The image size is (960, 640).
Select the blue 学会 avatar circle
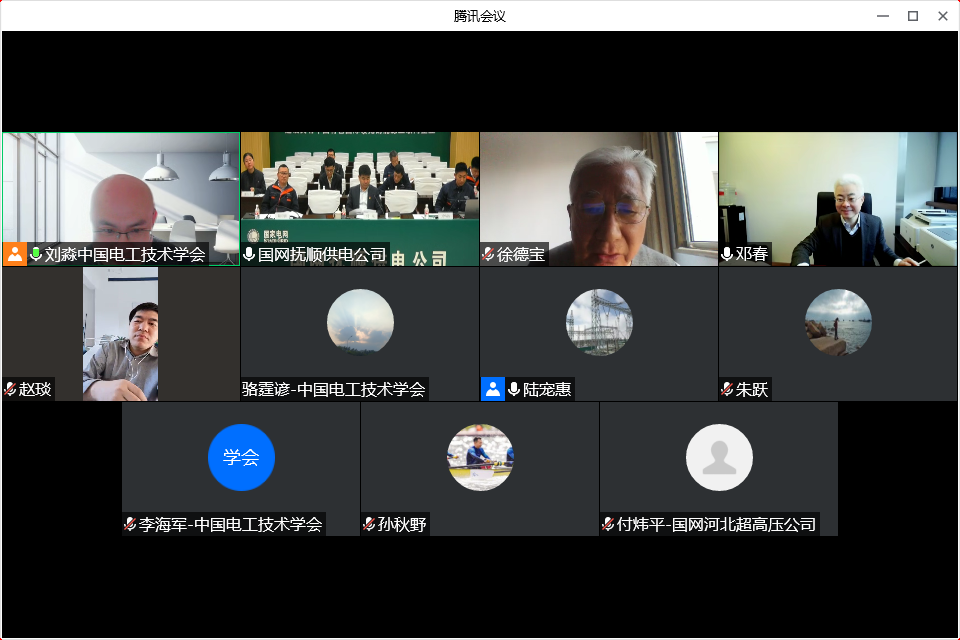point(241,458)
